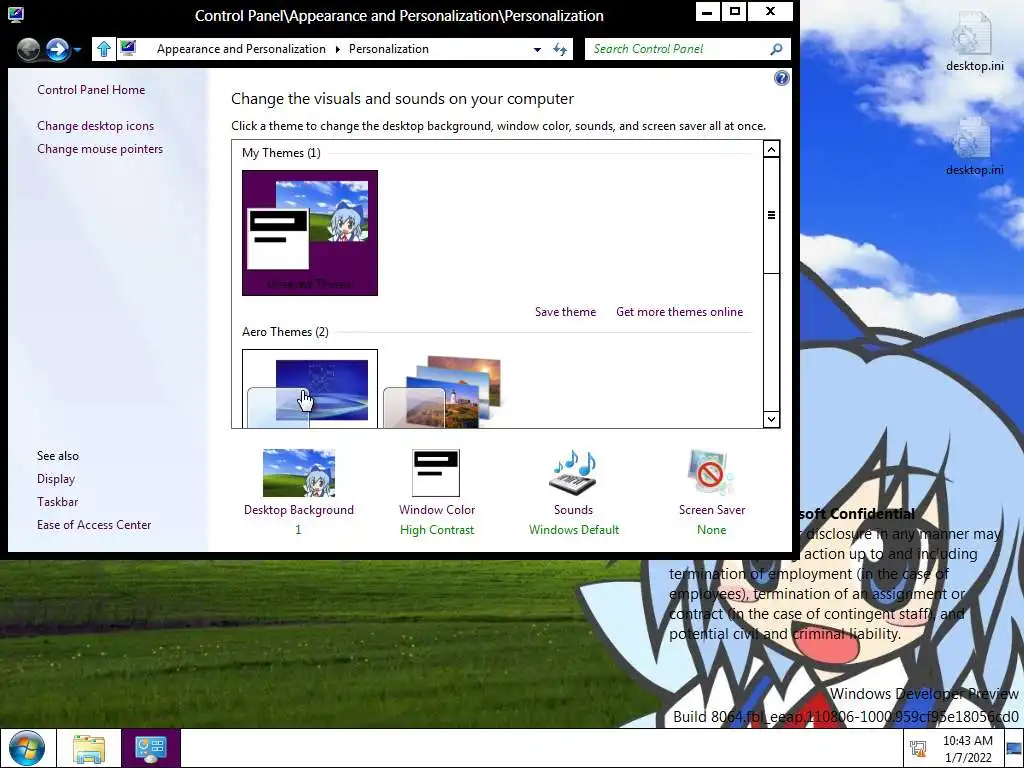1024x768 pixels.
Task: Click the Desktop Background label
Action: click(x=298, y=510)
